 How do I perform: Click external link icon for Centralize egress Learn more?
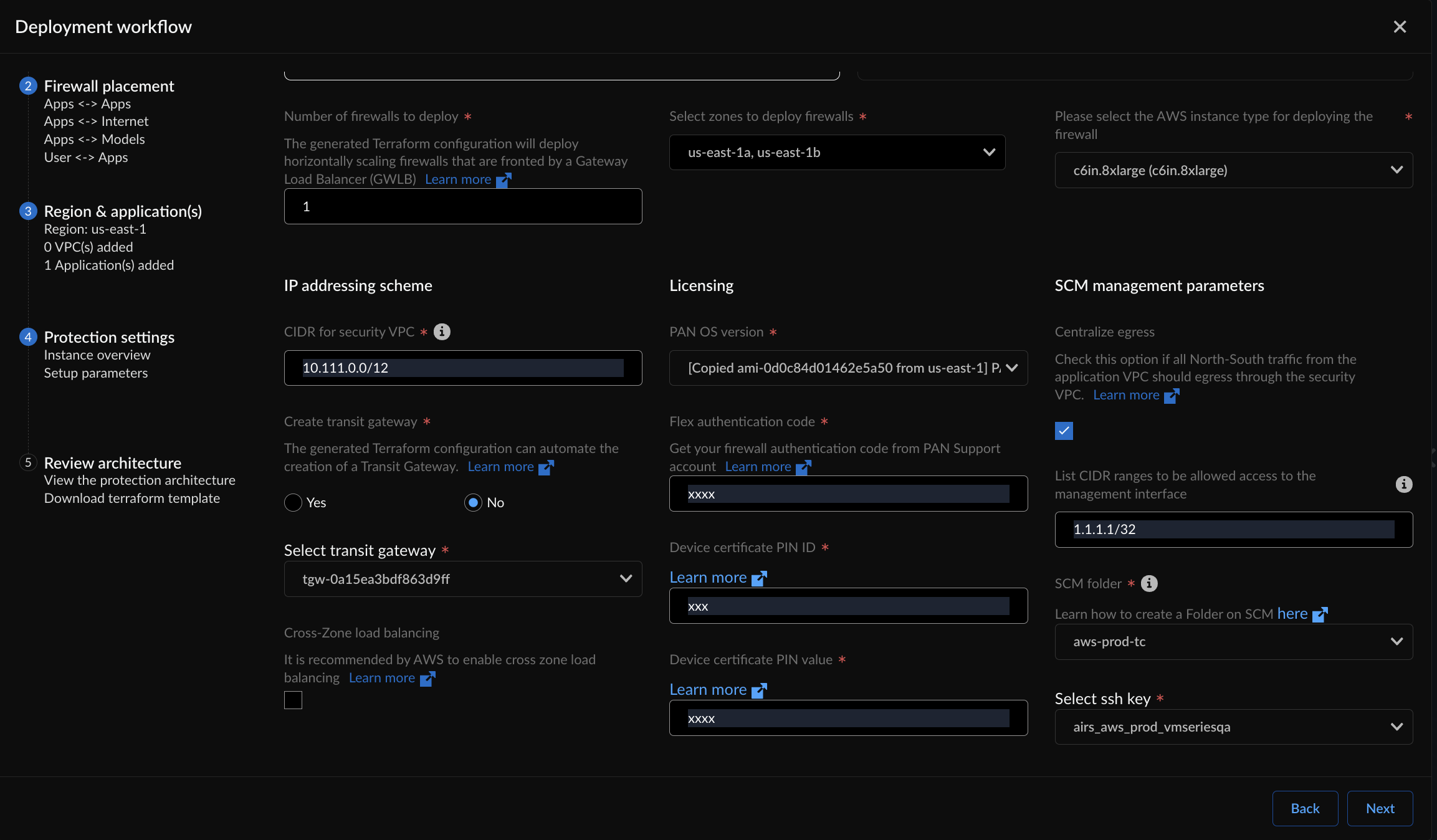click(x=1172, y=396)
